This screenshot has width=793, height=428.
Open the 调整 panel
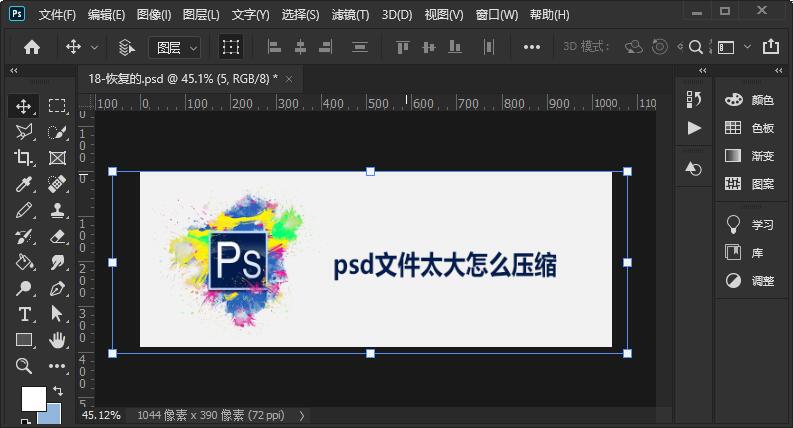[749, 281]
